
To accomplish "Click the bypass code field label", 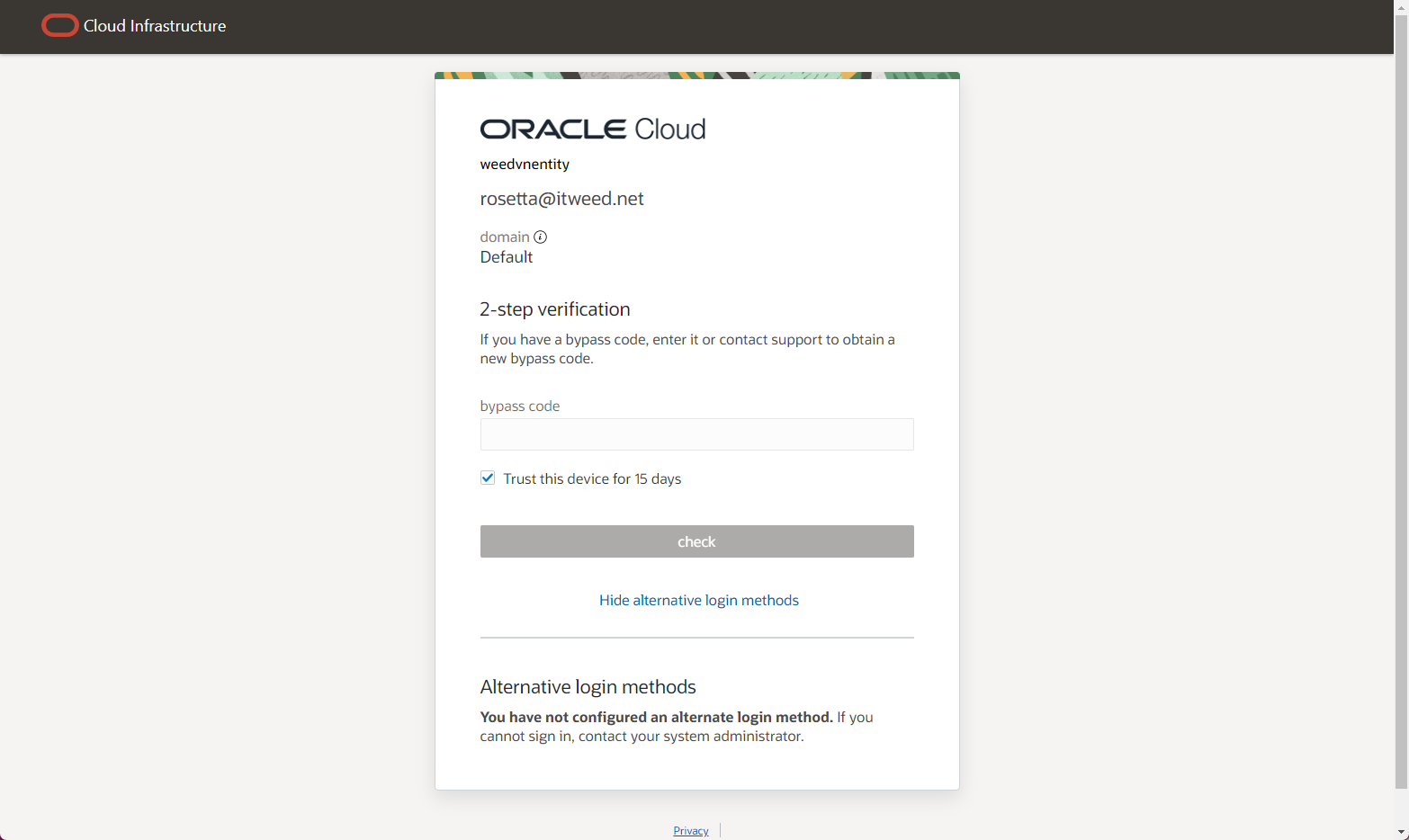I will [x=520, y=406].
